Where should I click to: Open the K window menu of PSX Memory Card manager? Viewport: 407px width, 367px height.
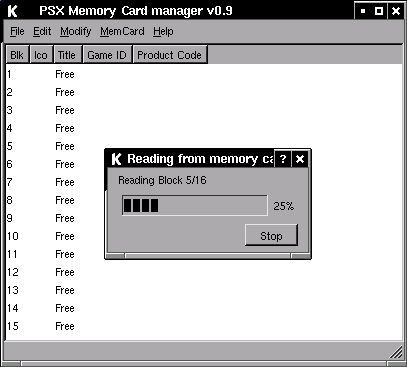point(12,11)
